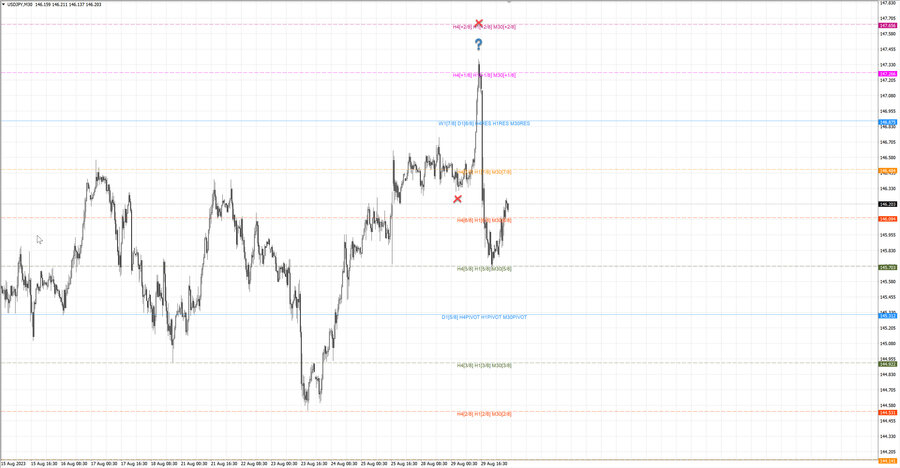Click the 21 Aug 16:30 time axis label
Viewport: 900px width, 468px height.
coord(224,464)
